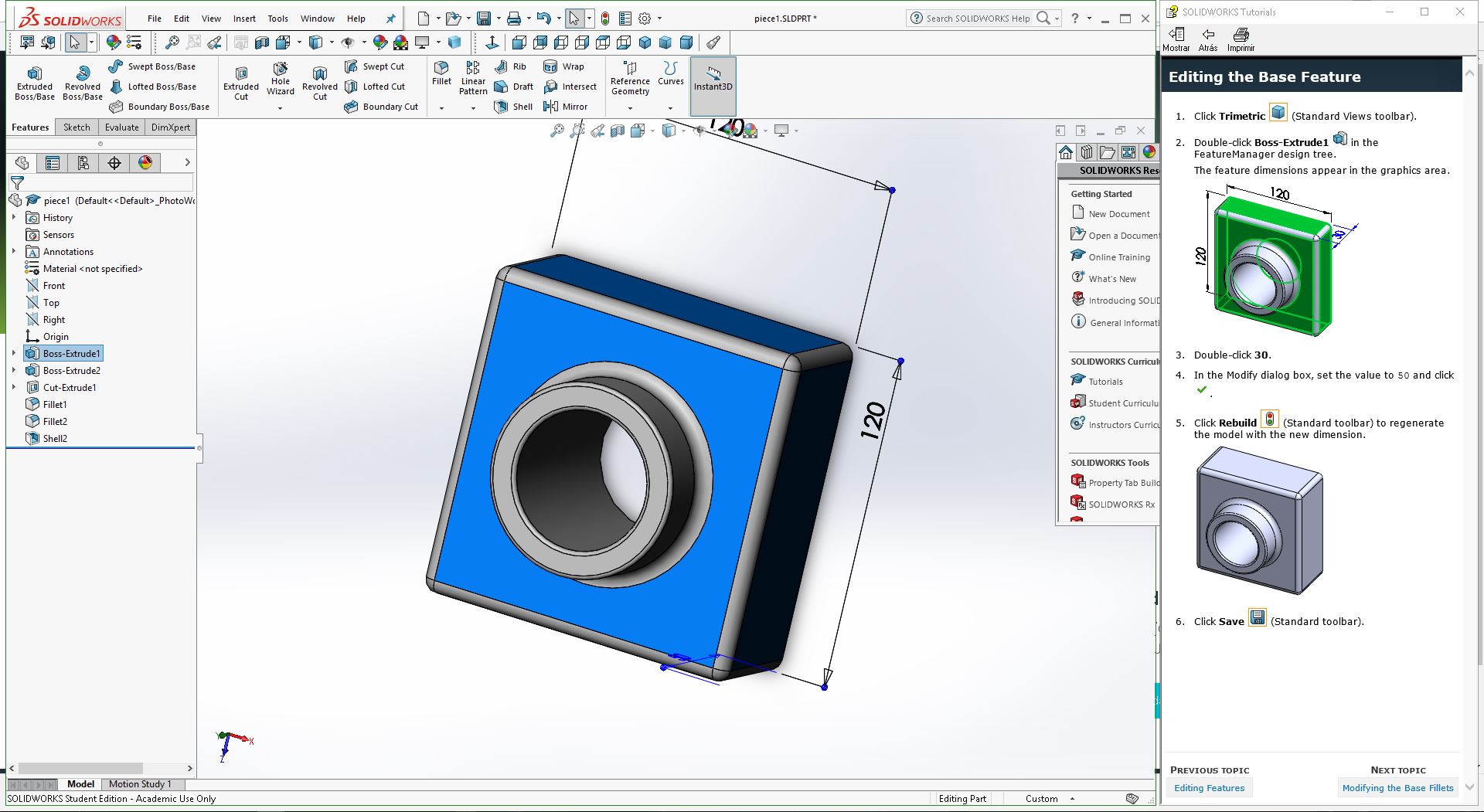Select the Wrap tool
1484x812 pixels.
pos(563,66)
